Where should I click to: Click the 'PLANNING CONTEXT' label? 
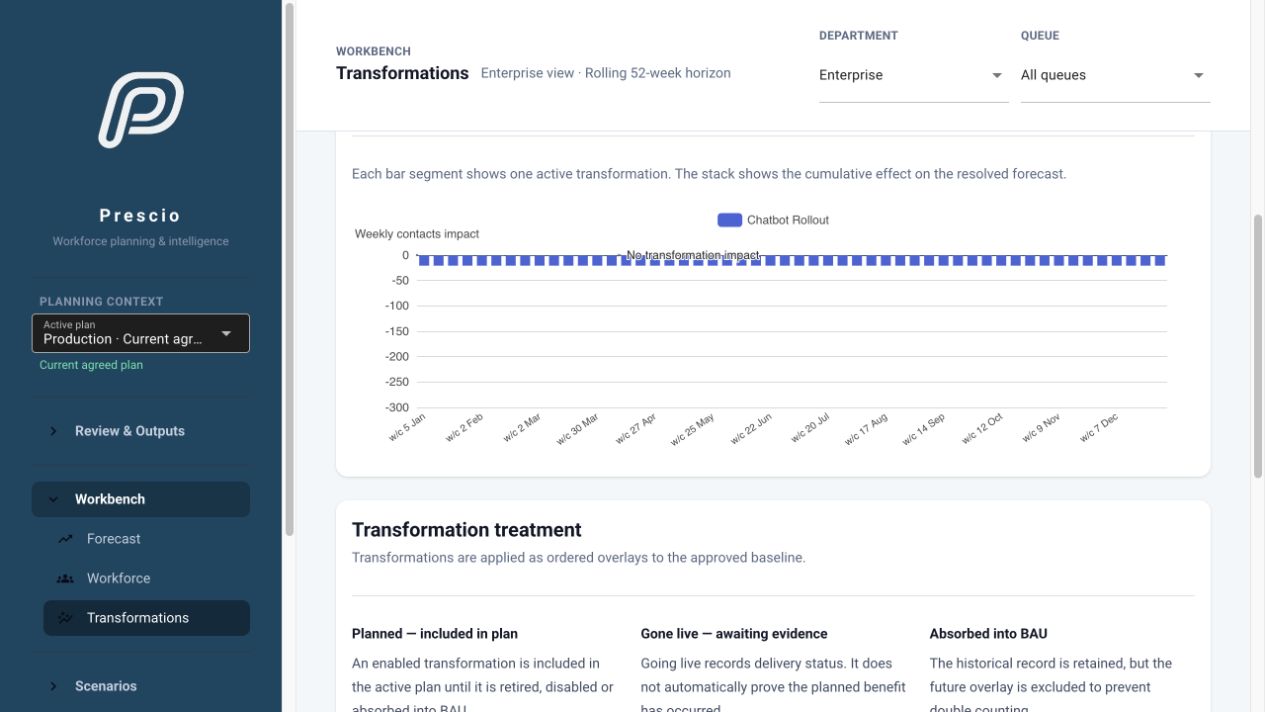(x=101, y=301)
